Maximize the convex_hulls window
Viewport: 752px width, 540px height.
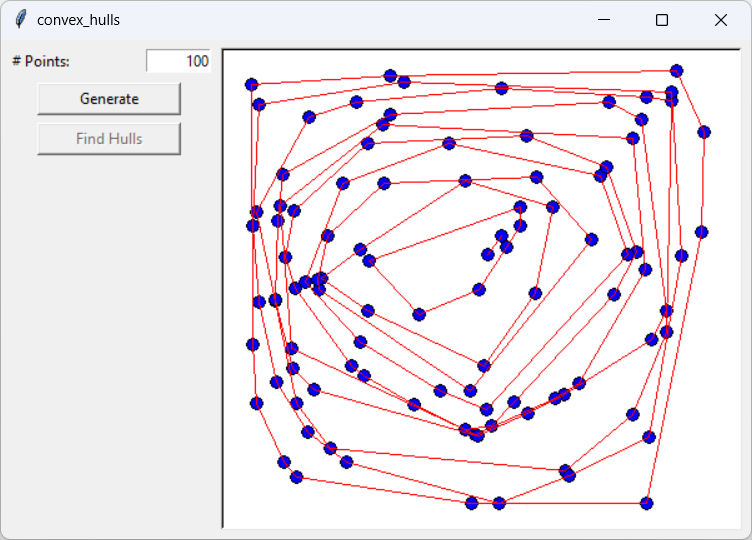[x=662, y=20]
